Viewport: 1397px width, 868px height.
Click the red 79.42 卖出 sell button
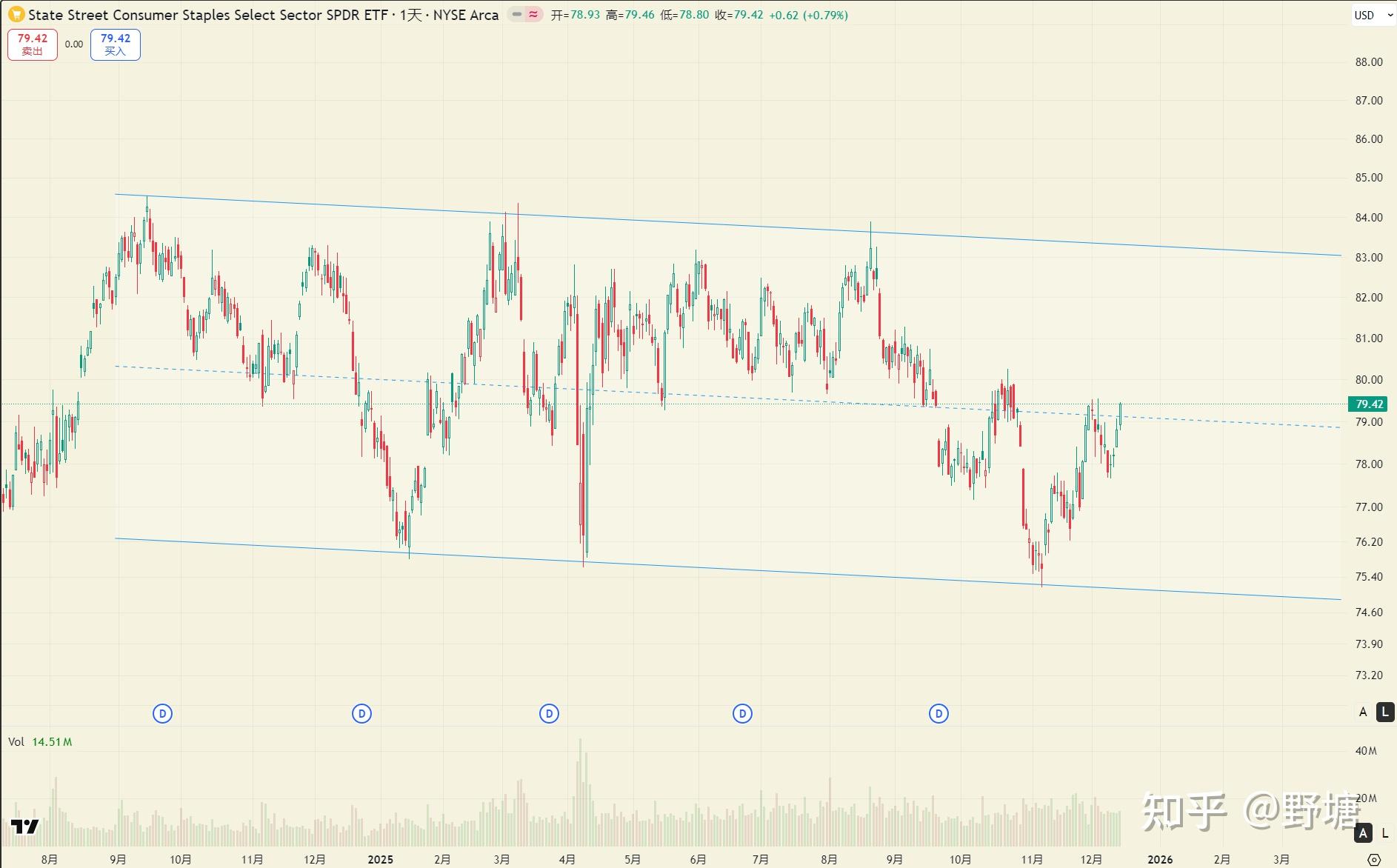(33, 44)
